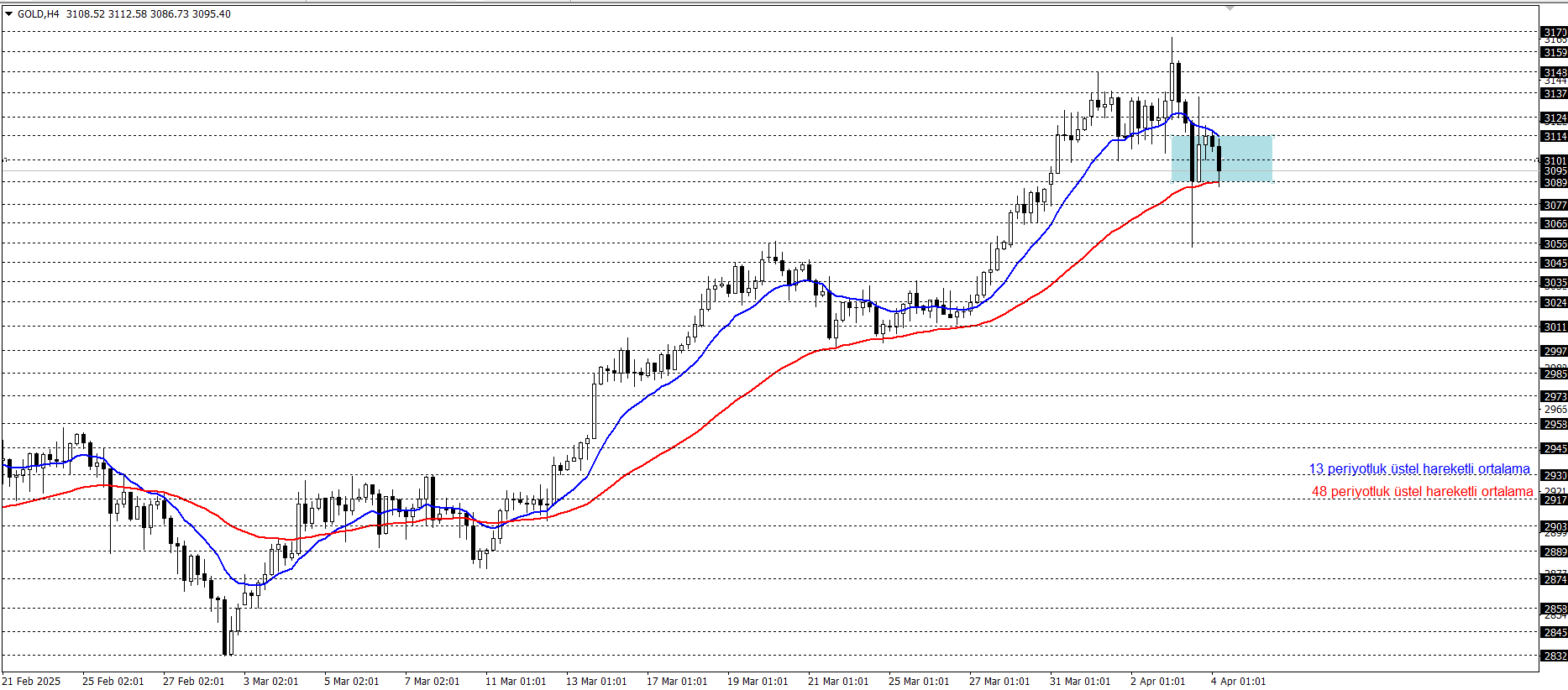
Task: Click the '2 Apr 01:01' time label
Action: (1158, 682)
